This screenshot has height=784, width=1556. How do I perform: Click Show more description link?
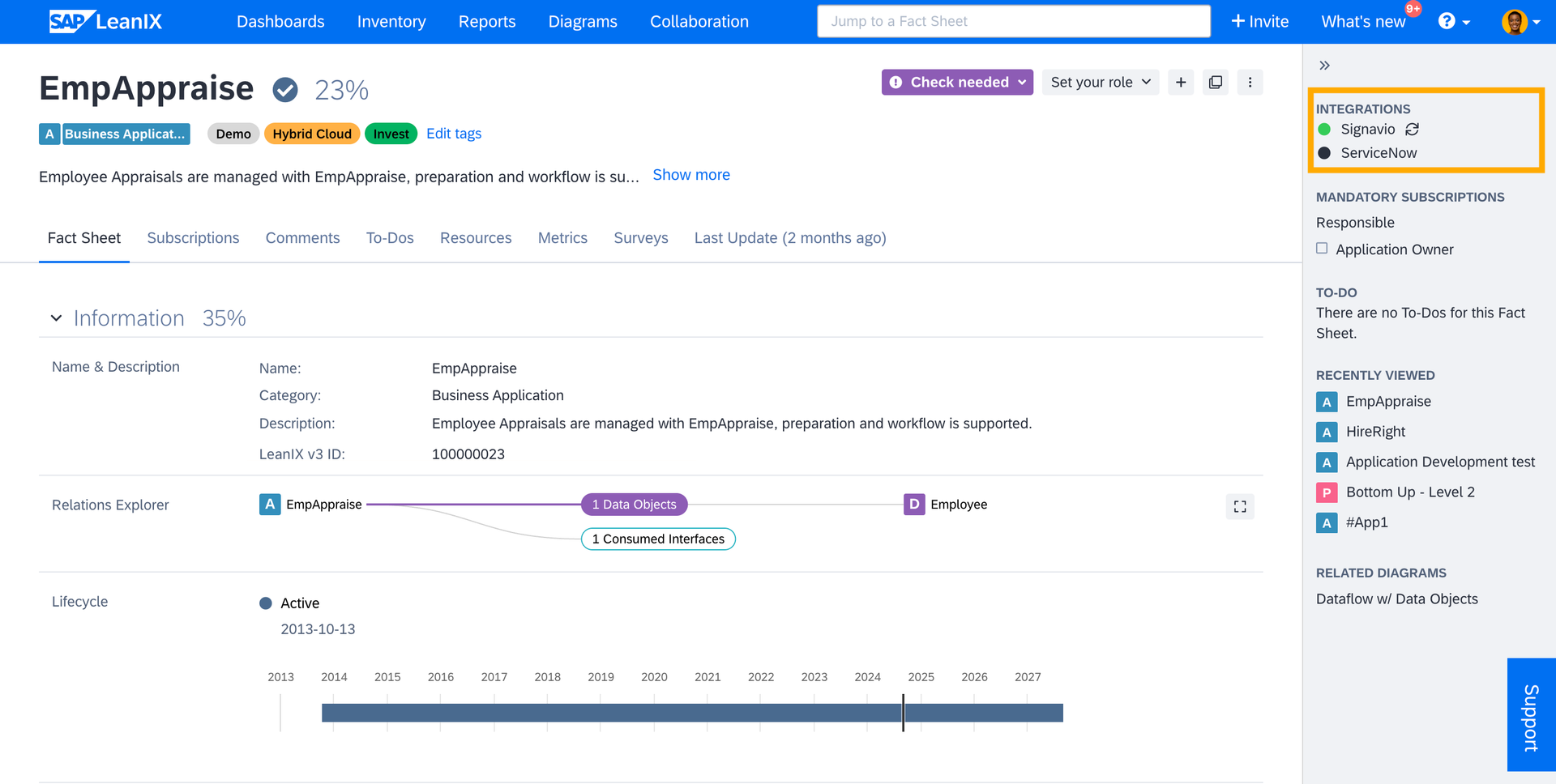691,175
